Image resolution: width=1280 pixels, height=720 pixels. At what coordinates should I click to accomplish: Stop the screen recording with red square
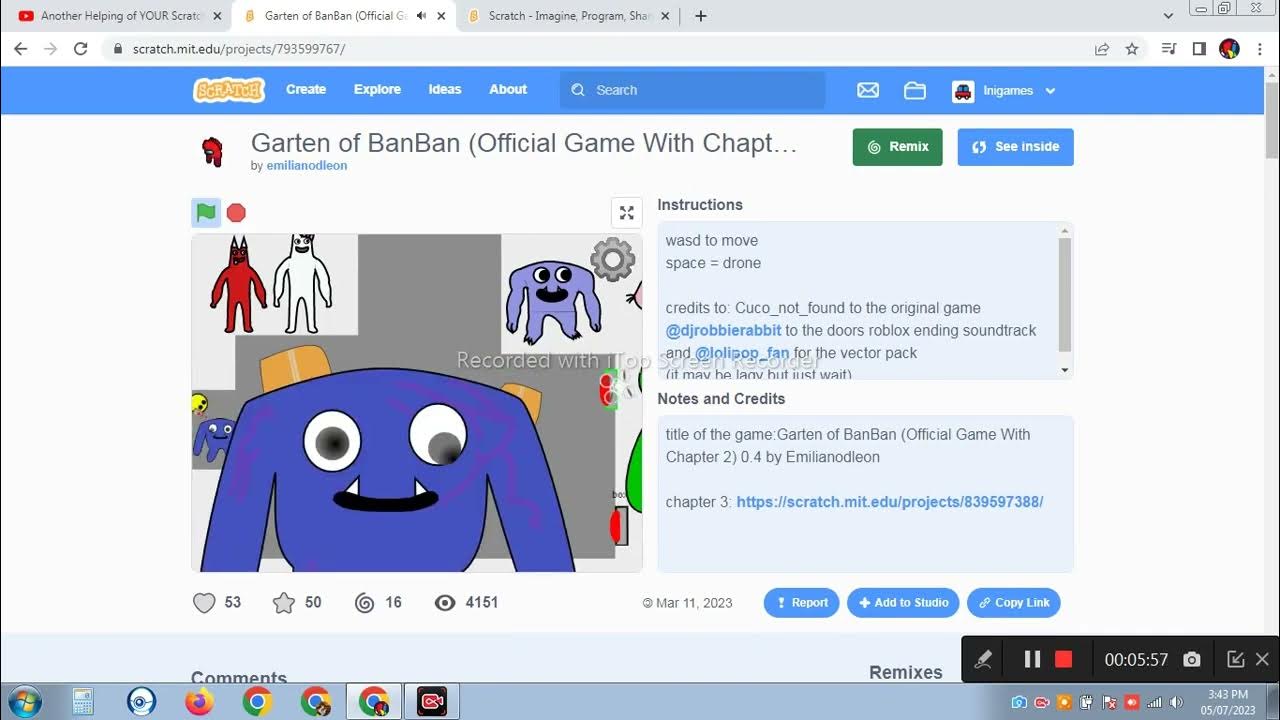tap(1064, 659)
